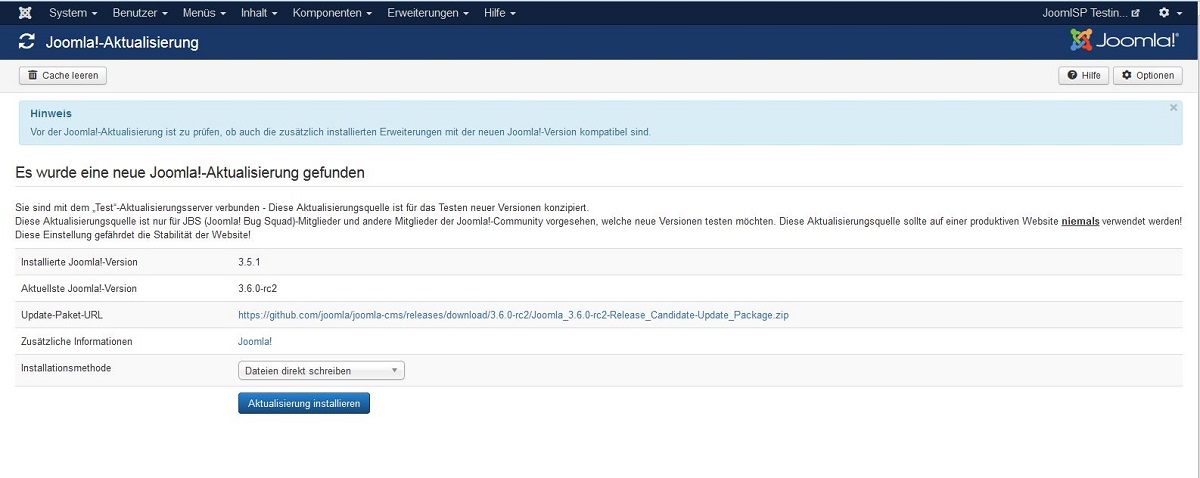The image size is (1200, 478).
Task: Open the Menüs menu
Action: (x=204, y=13)
